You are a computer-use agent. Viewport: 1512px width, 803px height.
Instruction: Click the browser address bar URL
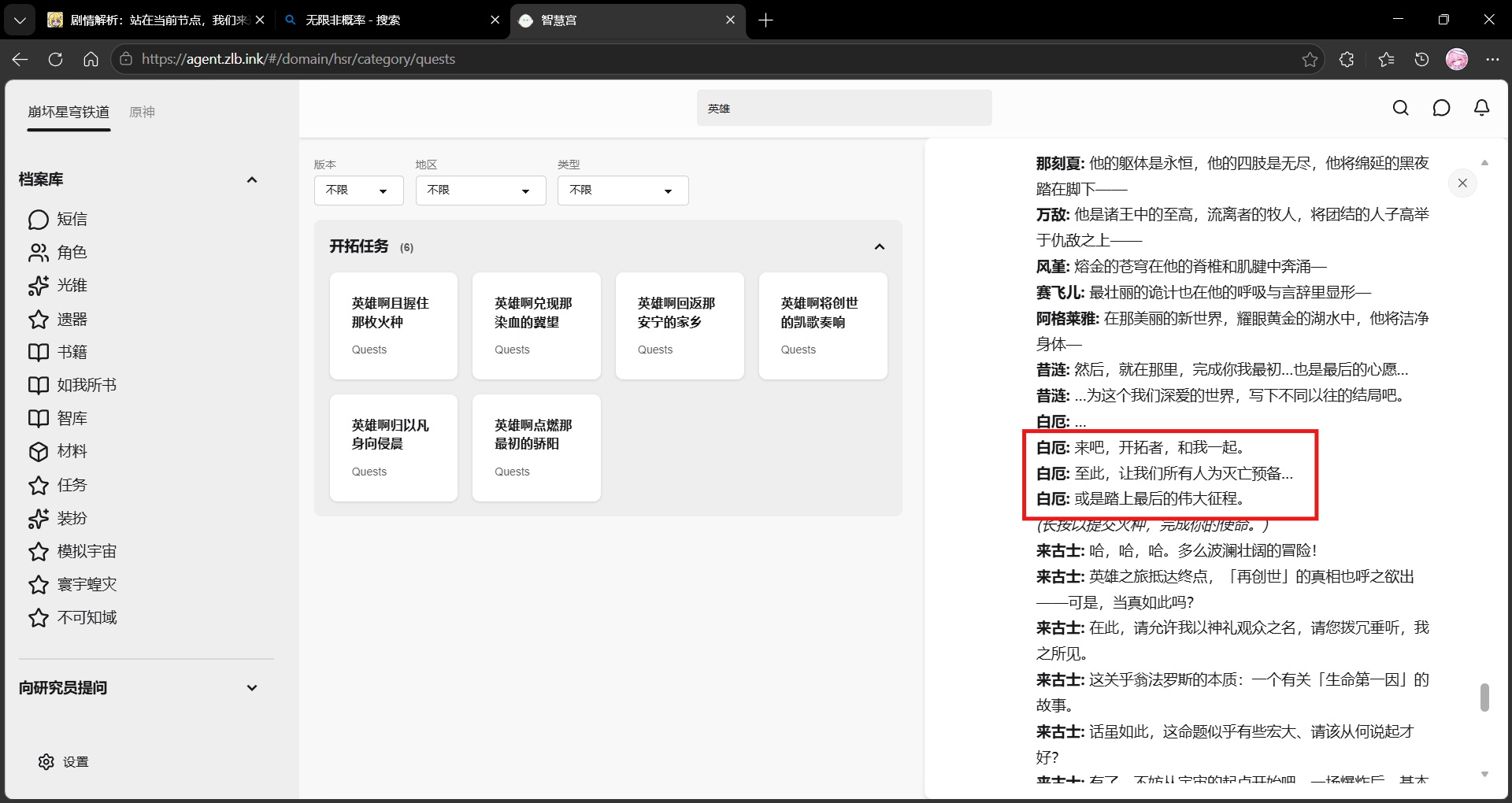pyautogui.click(x=298, y=59)
